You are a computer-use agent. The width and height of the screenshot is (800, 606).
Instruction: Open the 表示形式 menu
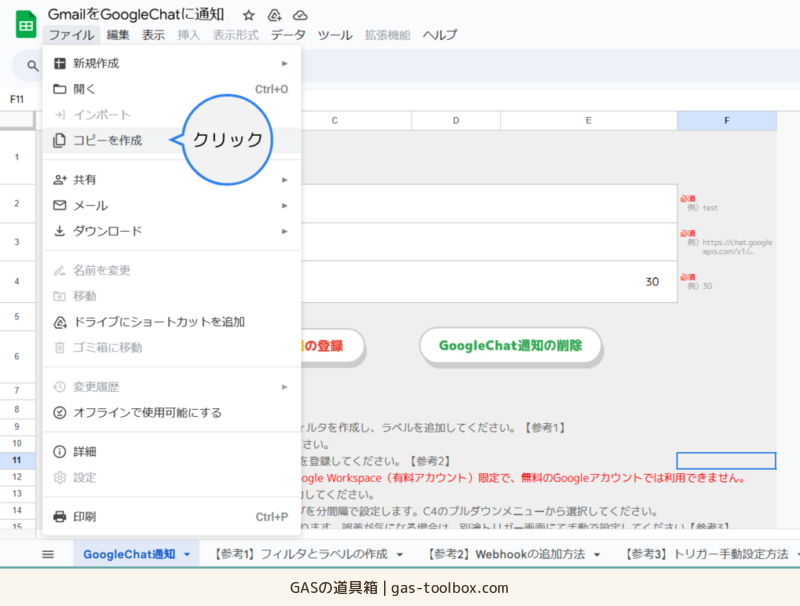coord(235,35)
